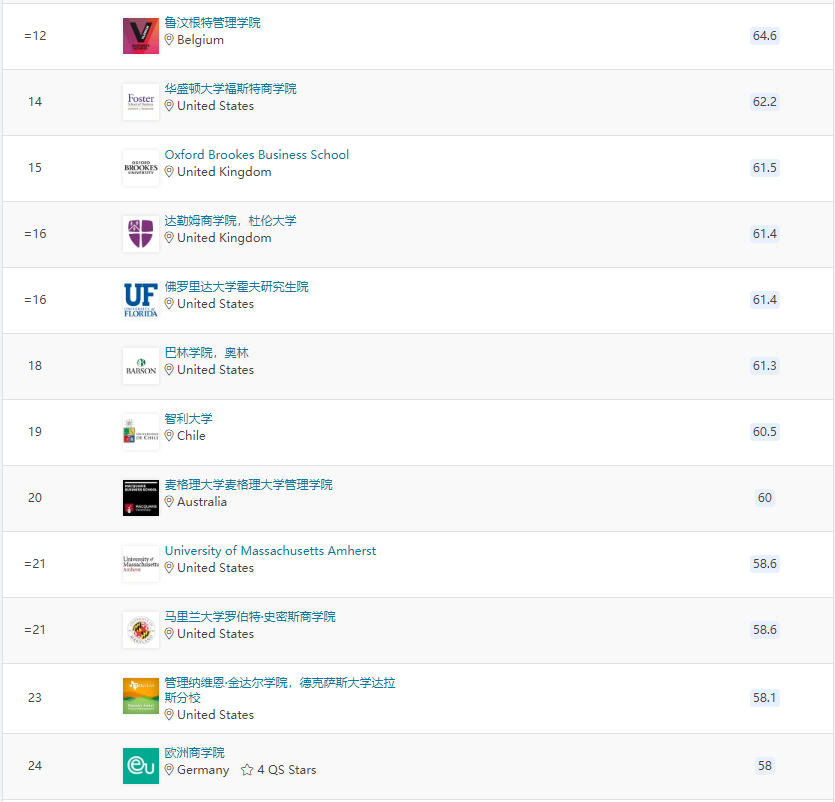The width and height of the screenshot is (835, 802).
Task: Click the 鲁汶根特管理学院 school link
Action: click(x=212, y=22)
